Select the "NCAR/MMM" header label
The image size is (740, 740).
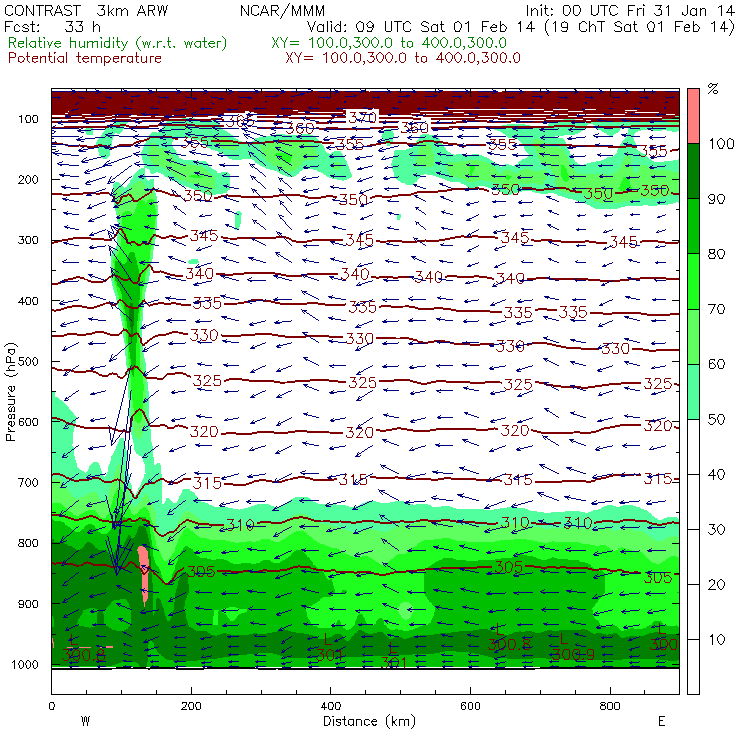point(282,10)
